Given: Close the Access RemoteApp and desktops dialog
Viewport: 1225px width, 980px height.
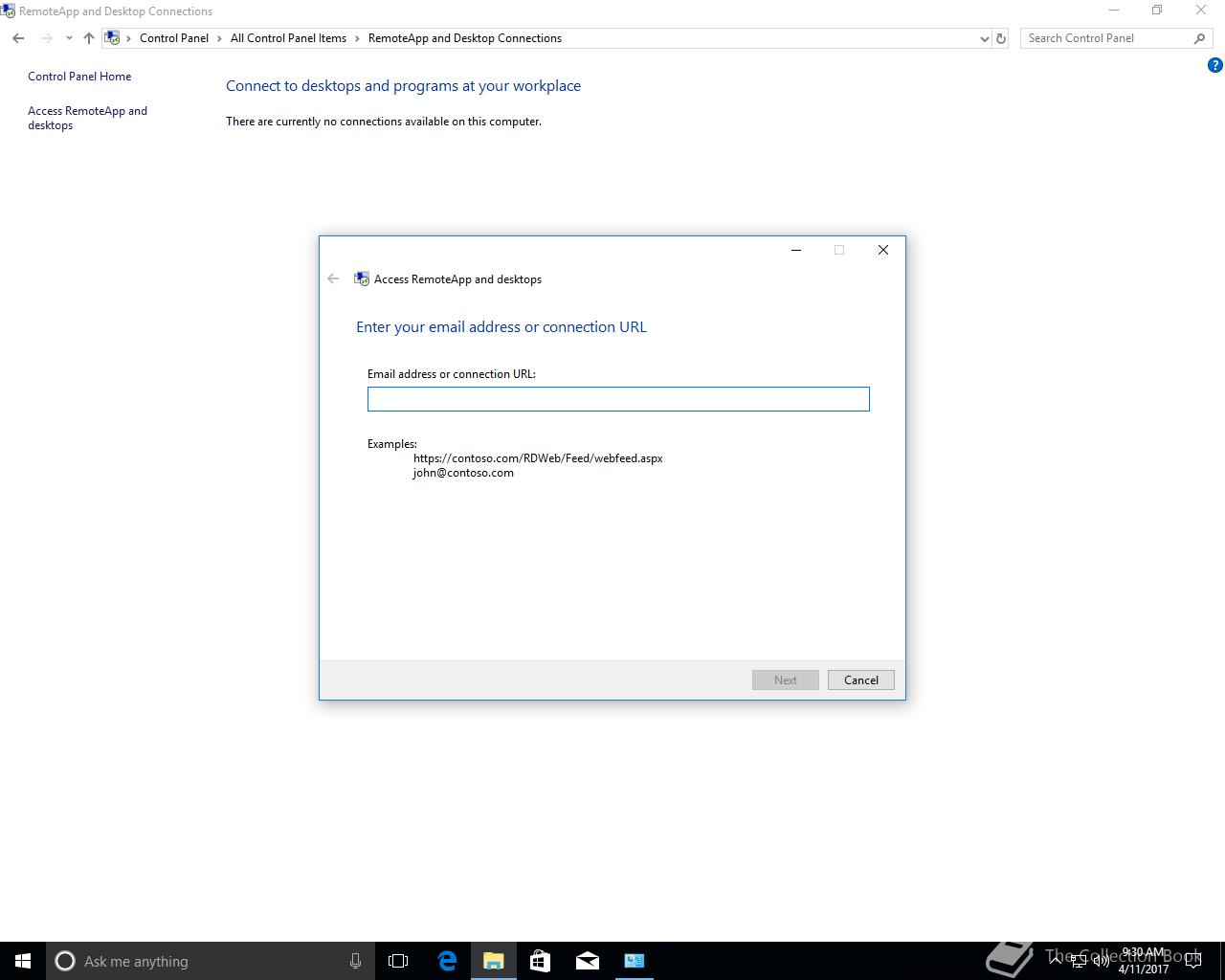Looking at the screenshot, I should pos(883,250).
